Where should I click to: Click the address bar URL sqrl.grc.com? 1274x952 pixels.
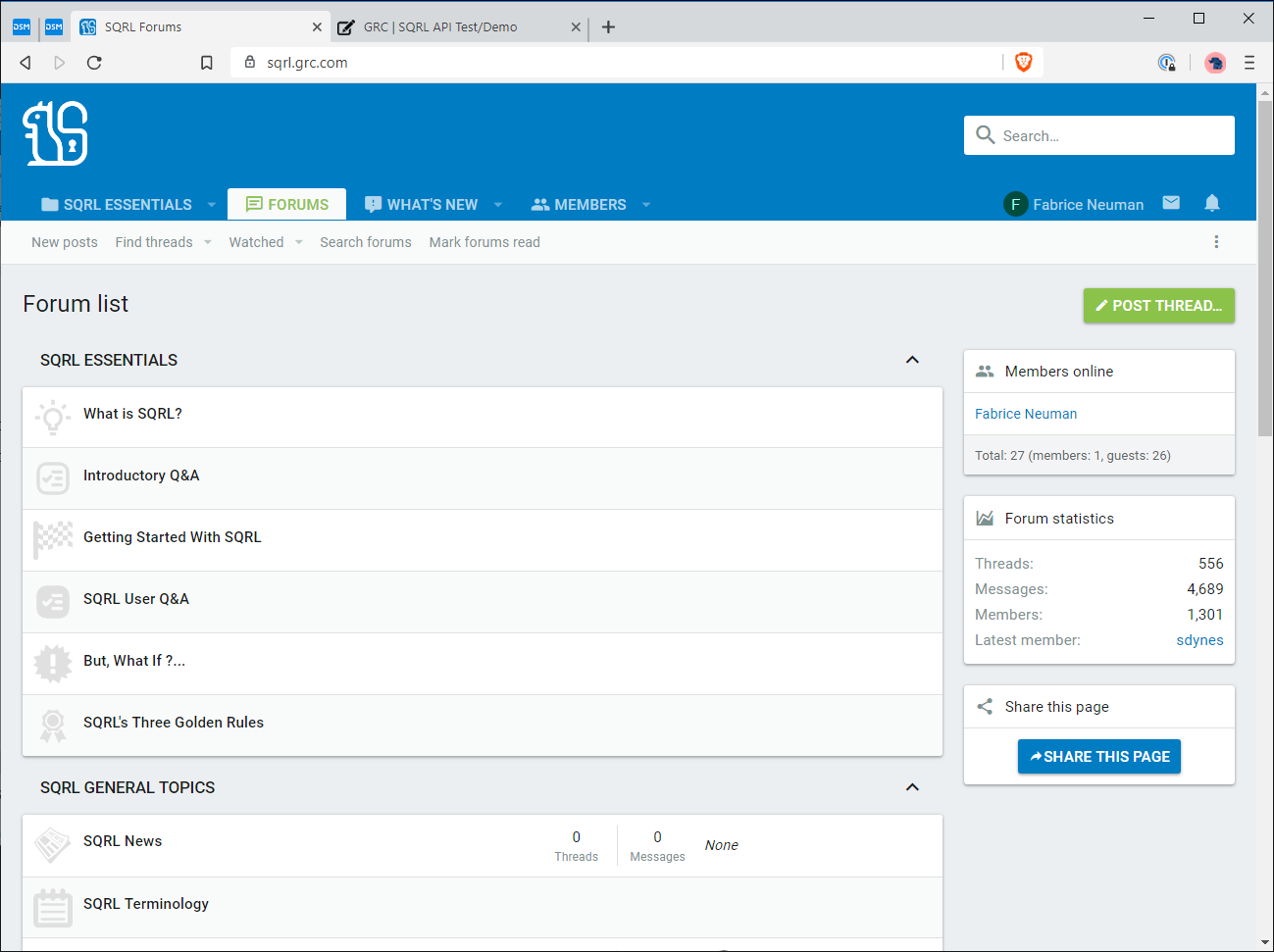pos(307,63)
